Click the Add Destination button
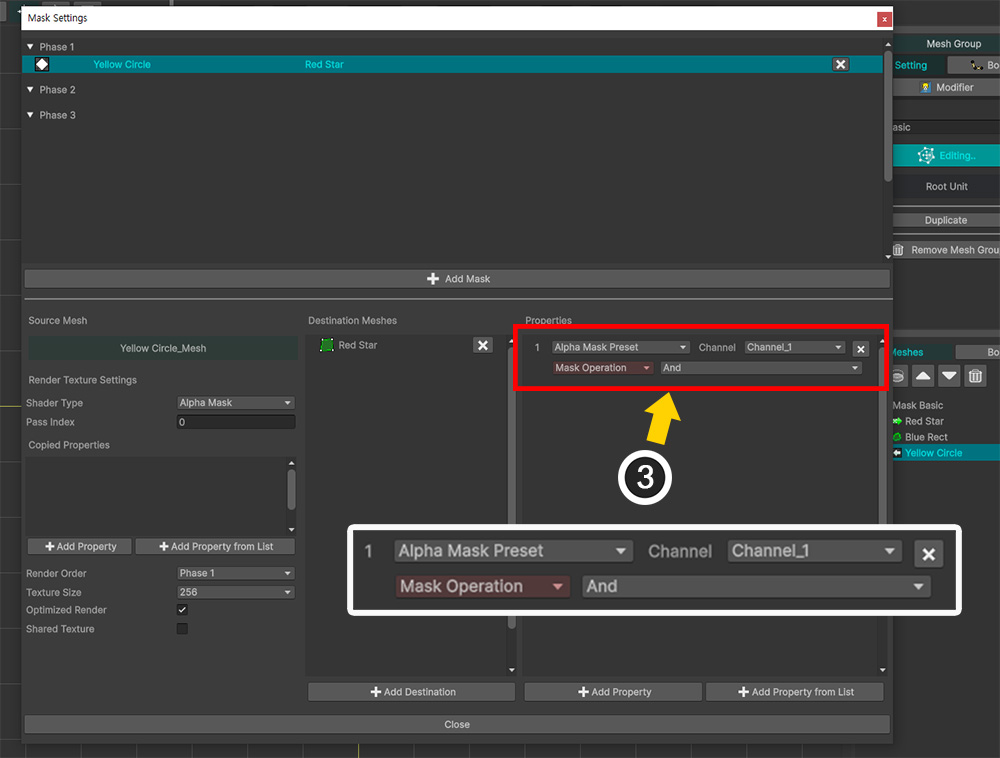 tap(411, 692)
